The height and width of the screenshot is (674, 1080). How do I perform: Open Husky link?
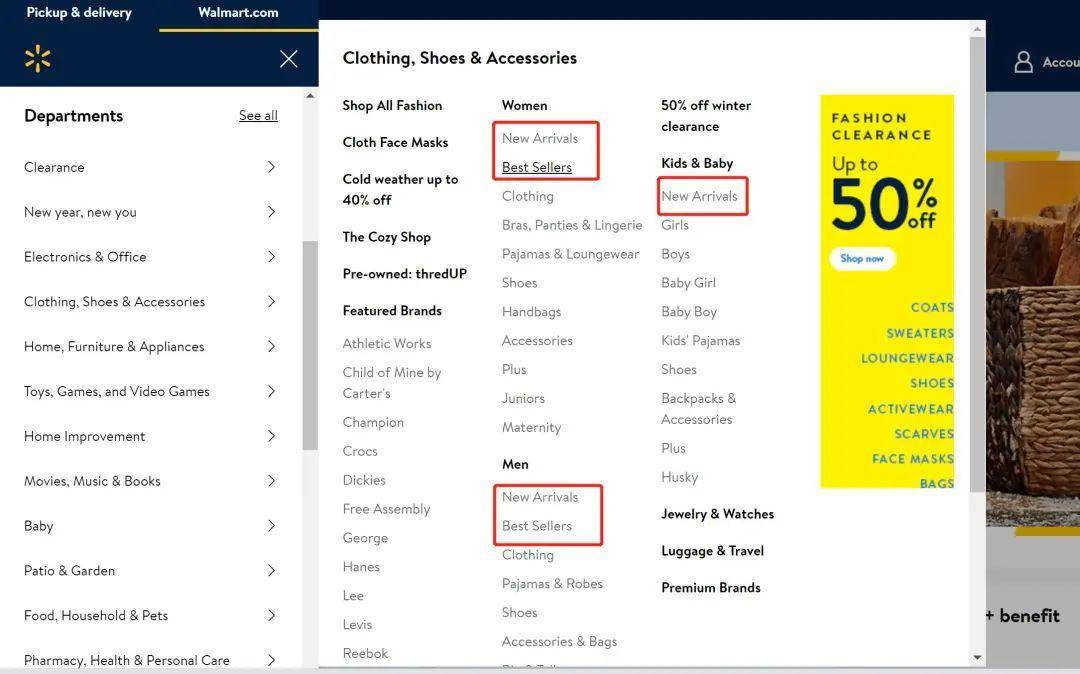679,477
